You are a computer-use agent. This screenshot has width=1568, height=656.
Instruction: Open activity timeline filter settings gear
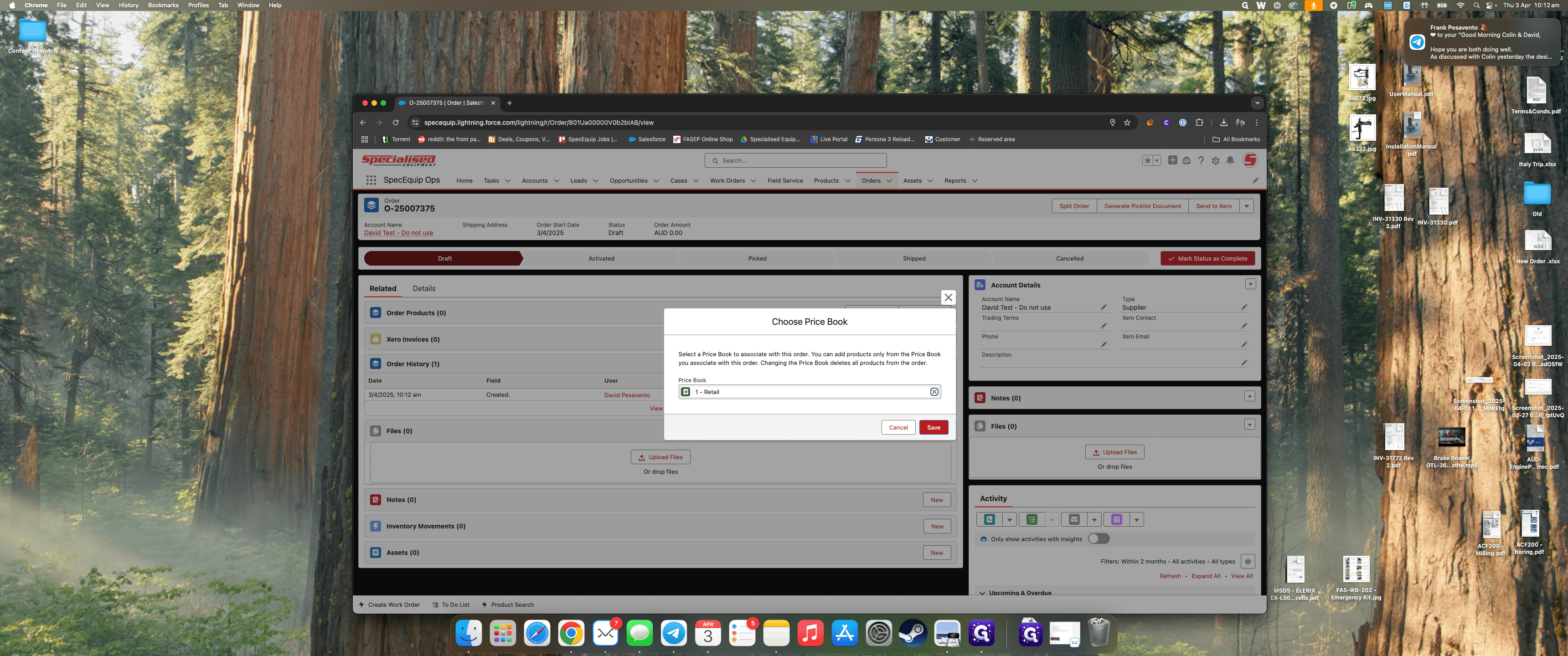[1247, 561]
